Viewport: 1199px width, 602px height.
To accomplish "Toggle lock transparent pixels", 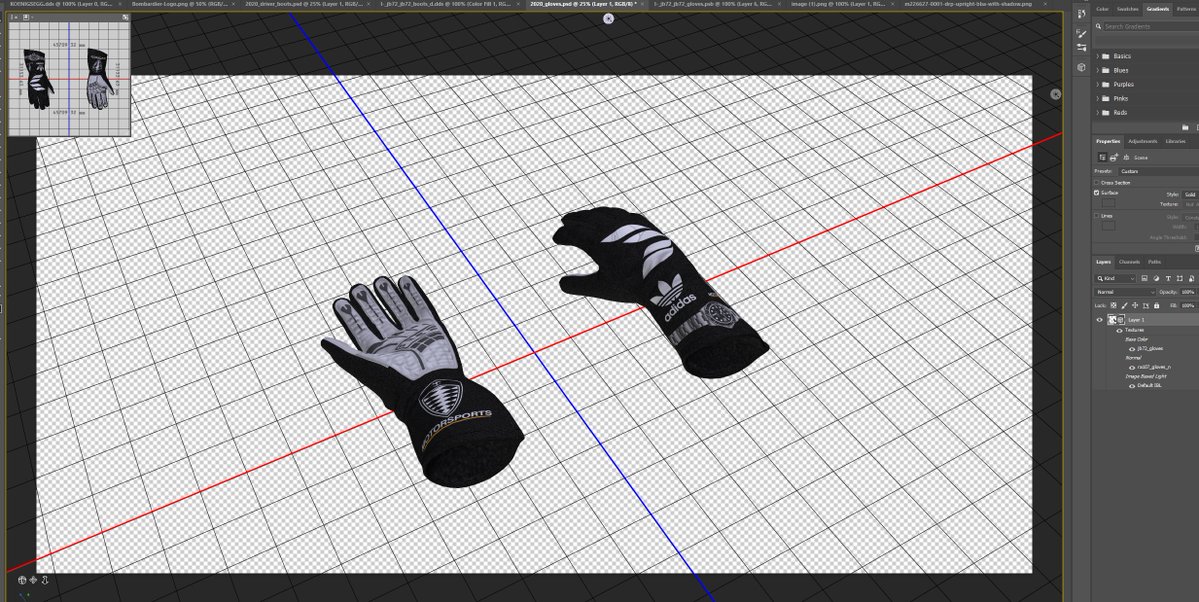I will point(1113,305).
